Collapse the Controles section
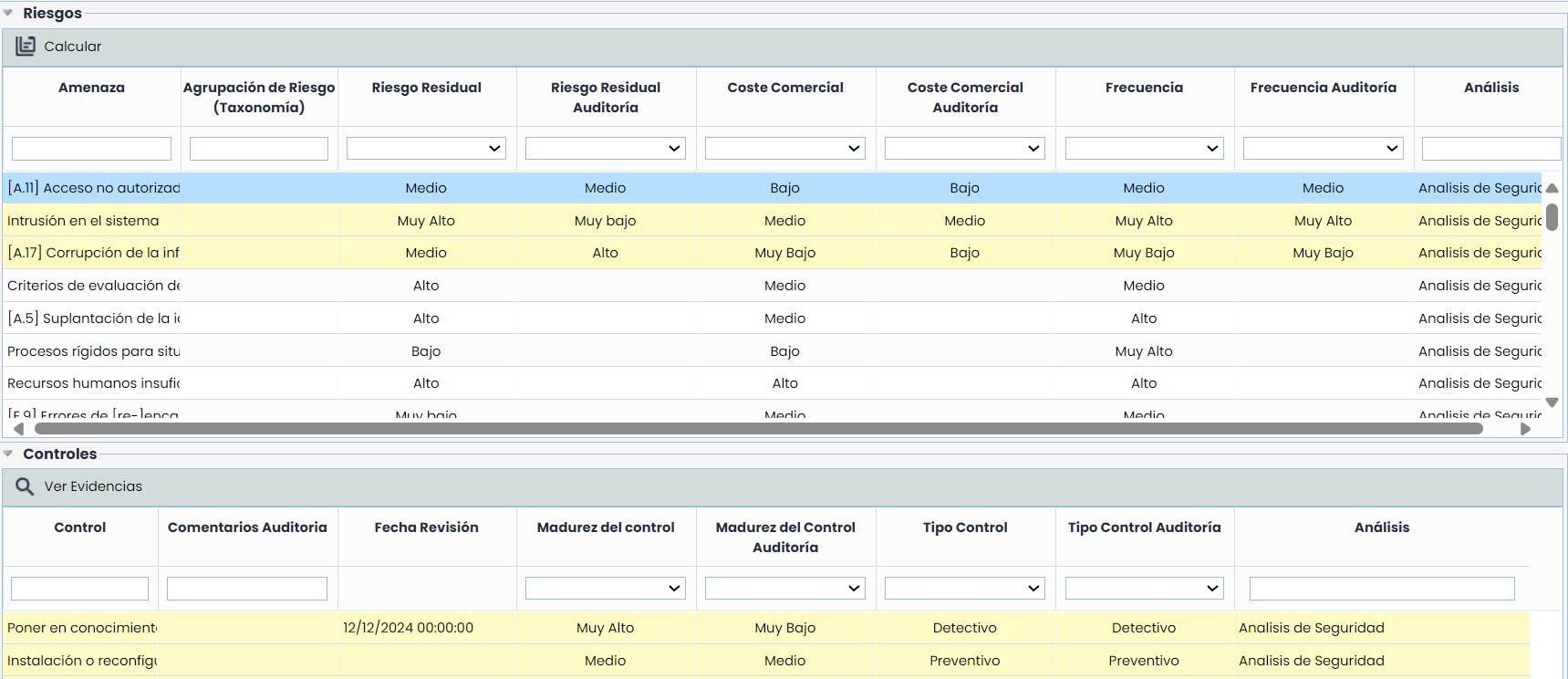 [x=8, y=454]
